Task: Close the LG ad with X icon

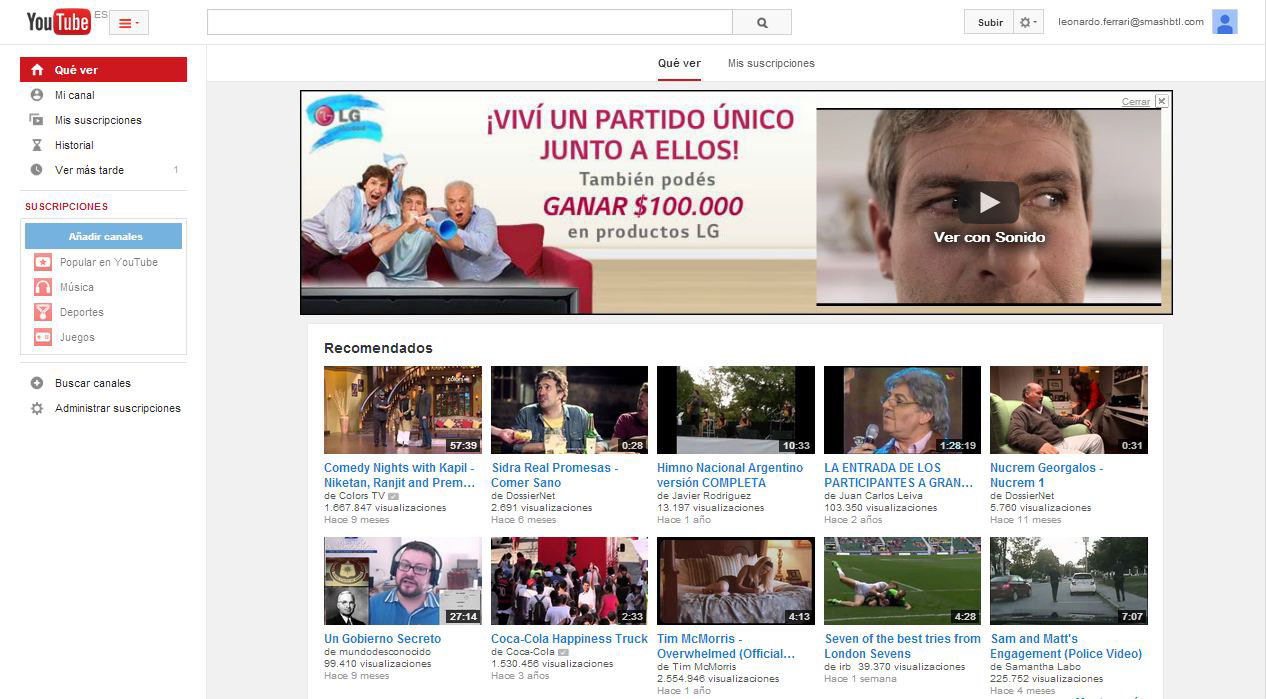Action: coord(1161,101)
